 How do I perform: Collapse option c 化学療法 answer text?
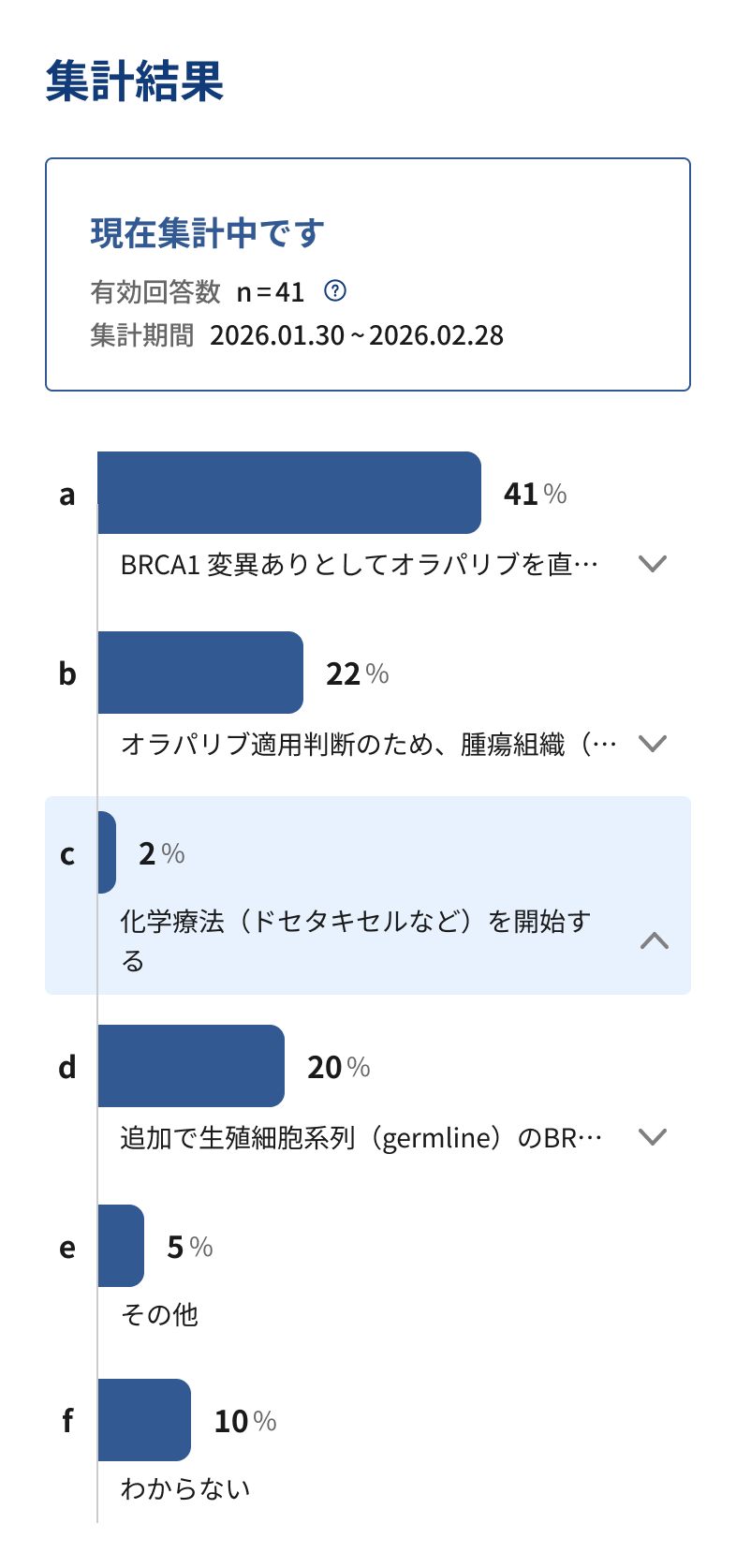click(654, 940)
